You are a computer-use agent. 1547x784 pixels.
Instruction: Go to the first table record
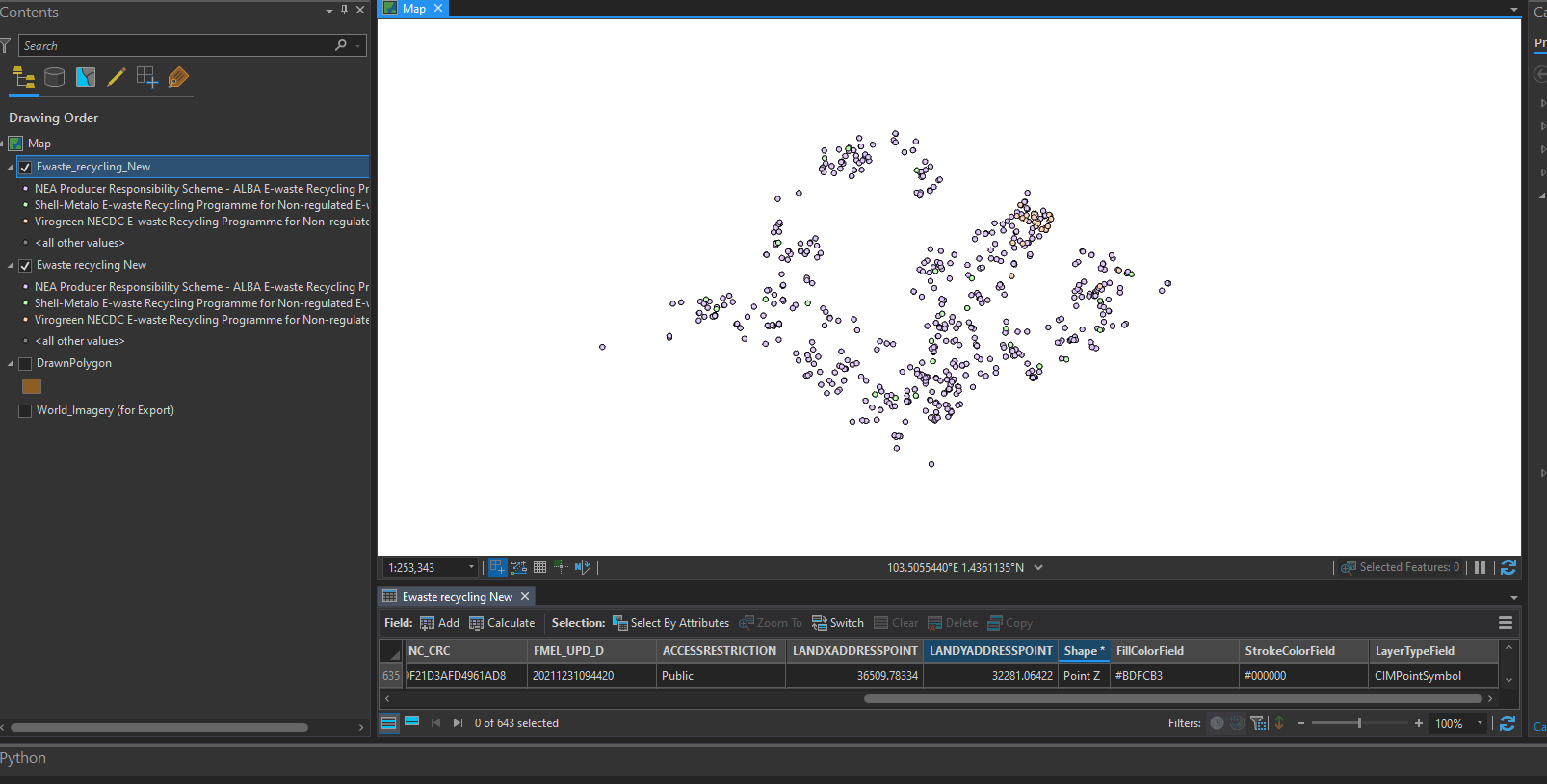point(435,722)
